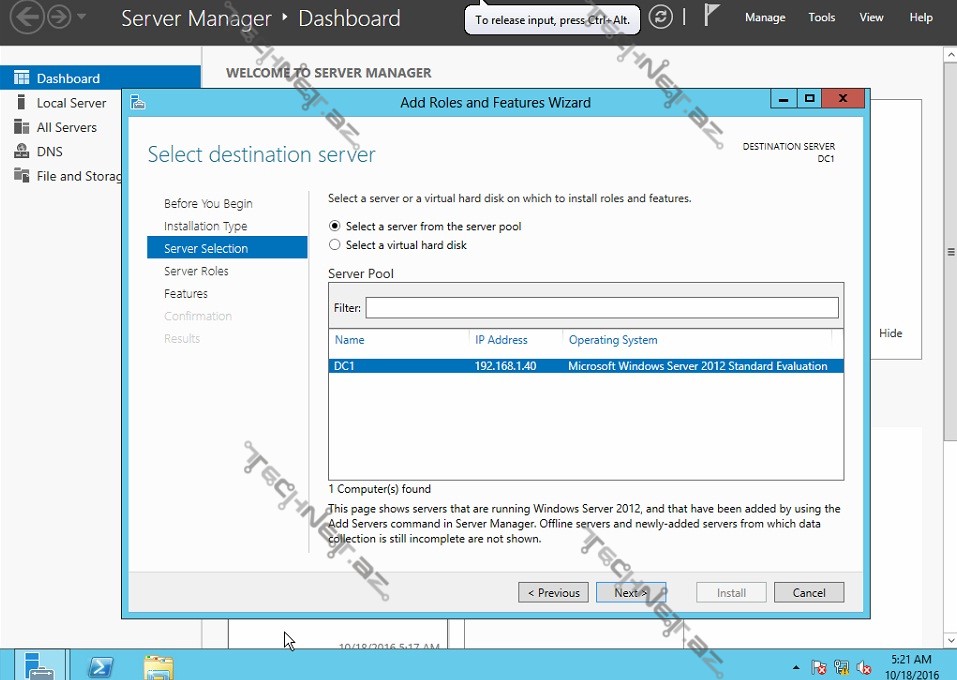
Task: Open the Manage menu
Action: [x=765, y=18]
